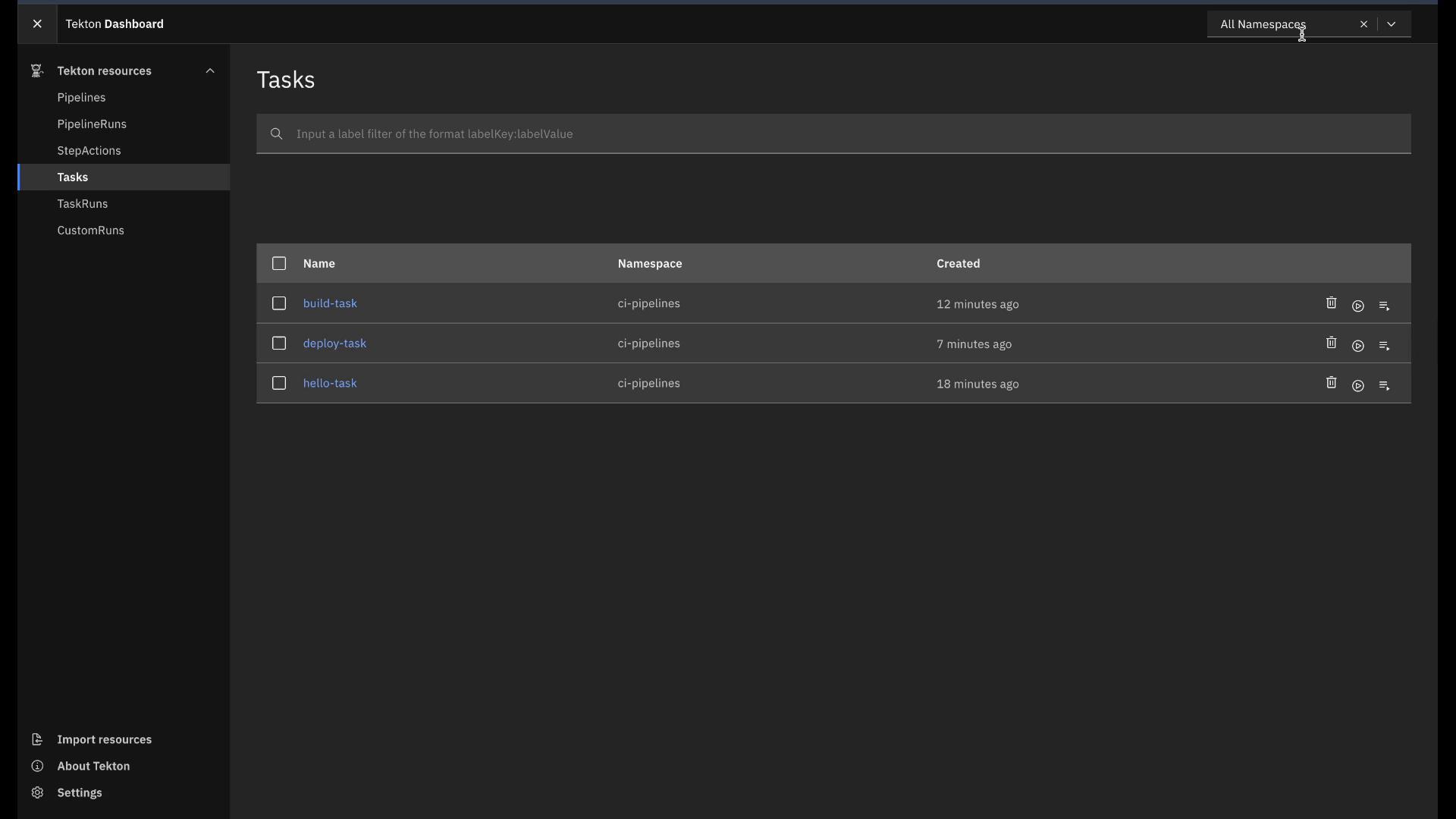This screenshot has width=1456, height=819.
Task: Run the hello-task
Action: 1358,386
